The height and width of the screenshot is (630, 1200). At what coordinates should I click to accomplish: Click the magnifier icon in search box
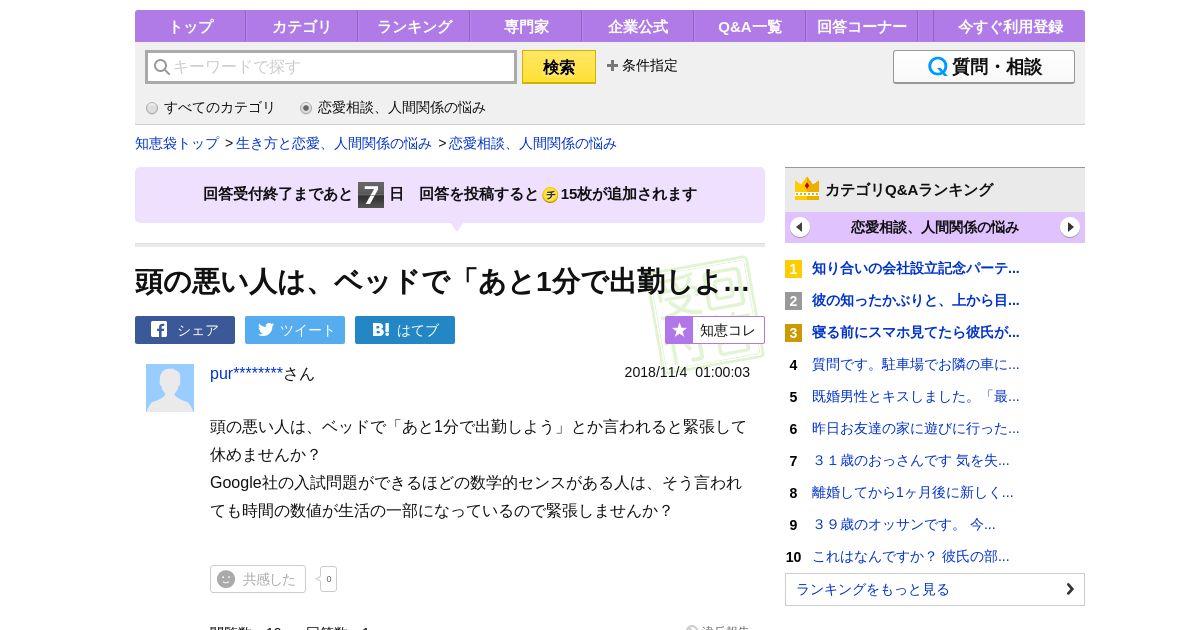pyautogui.click(x=161, y=67)
